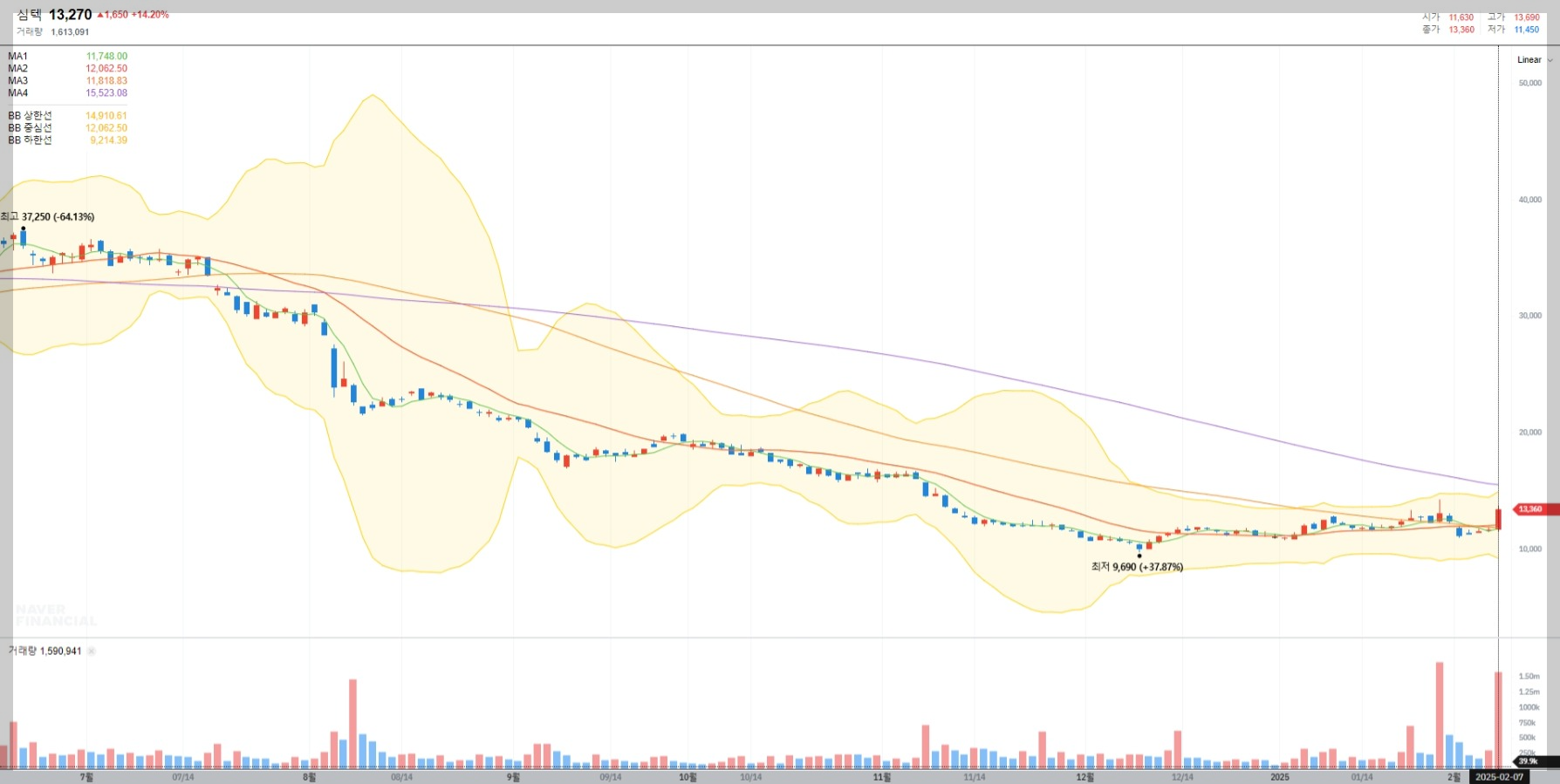Click the 50,000 price axis label
This screenshot has width=1560, height=784.
[1530, 84]
